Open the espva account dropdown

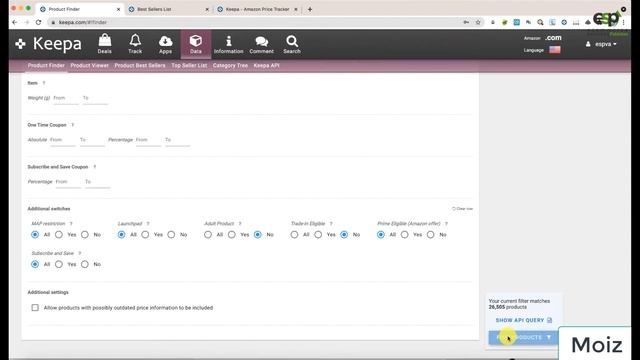pos(601,44)
